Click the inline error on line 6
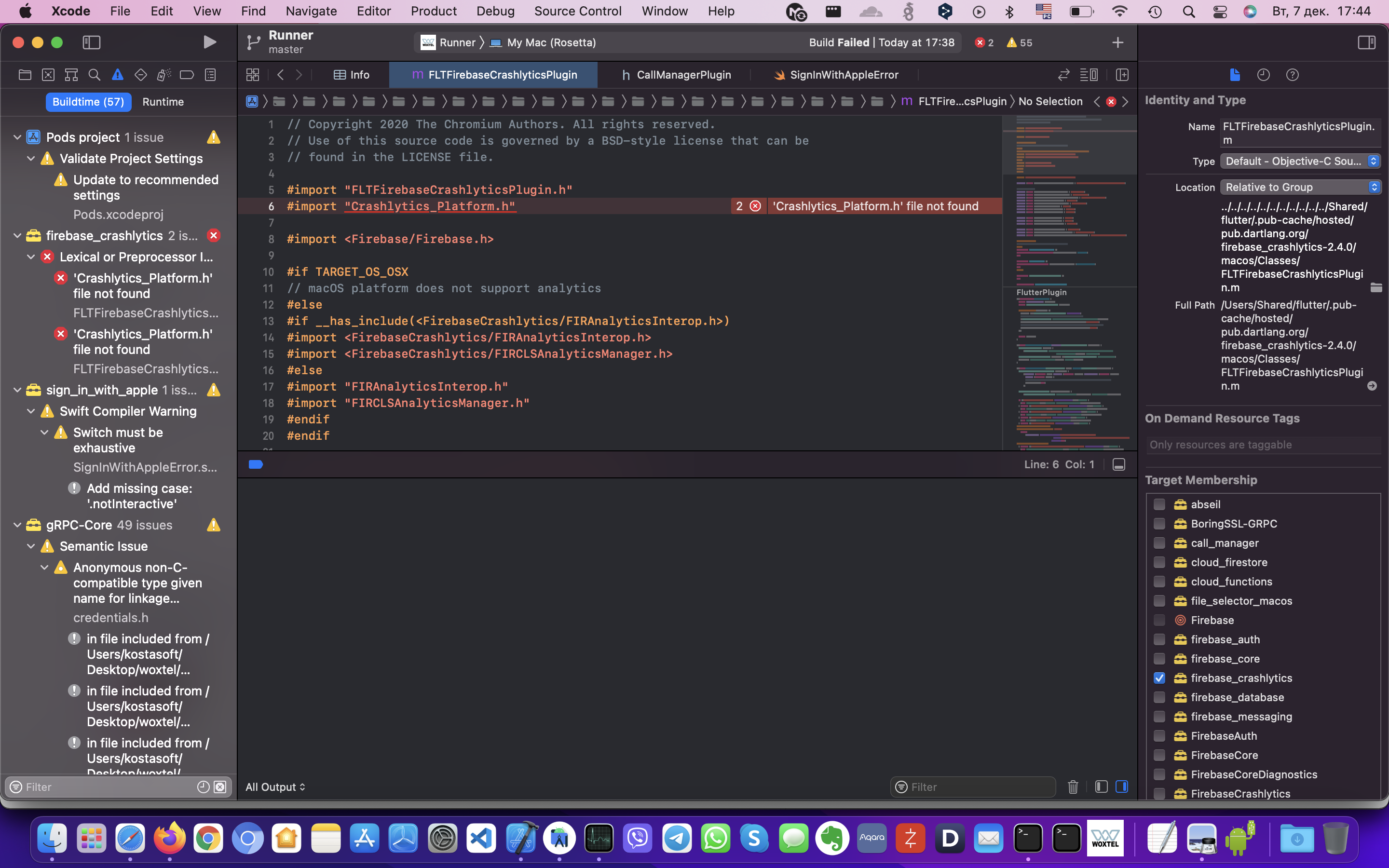This screenshot has height=868, width=1389. [867, 206]
